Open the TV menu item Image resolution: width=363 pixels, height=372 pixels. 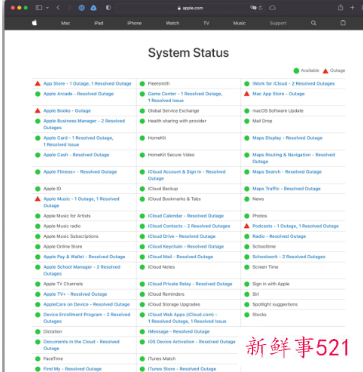click(206, 23)
